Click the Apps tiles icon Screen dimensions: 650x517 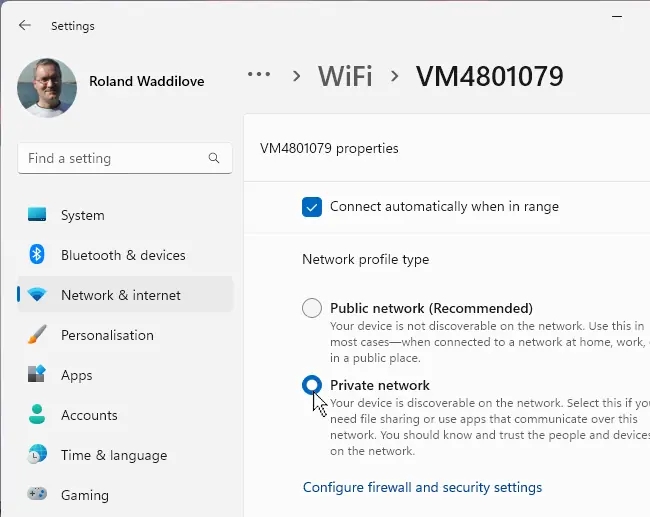tap(36, 374)
